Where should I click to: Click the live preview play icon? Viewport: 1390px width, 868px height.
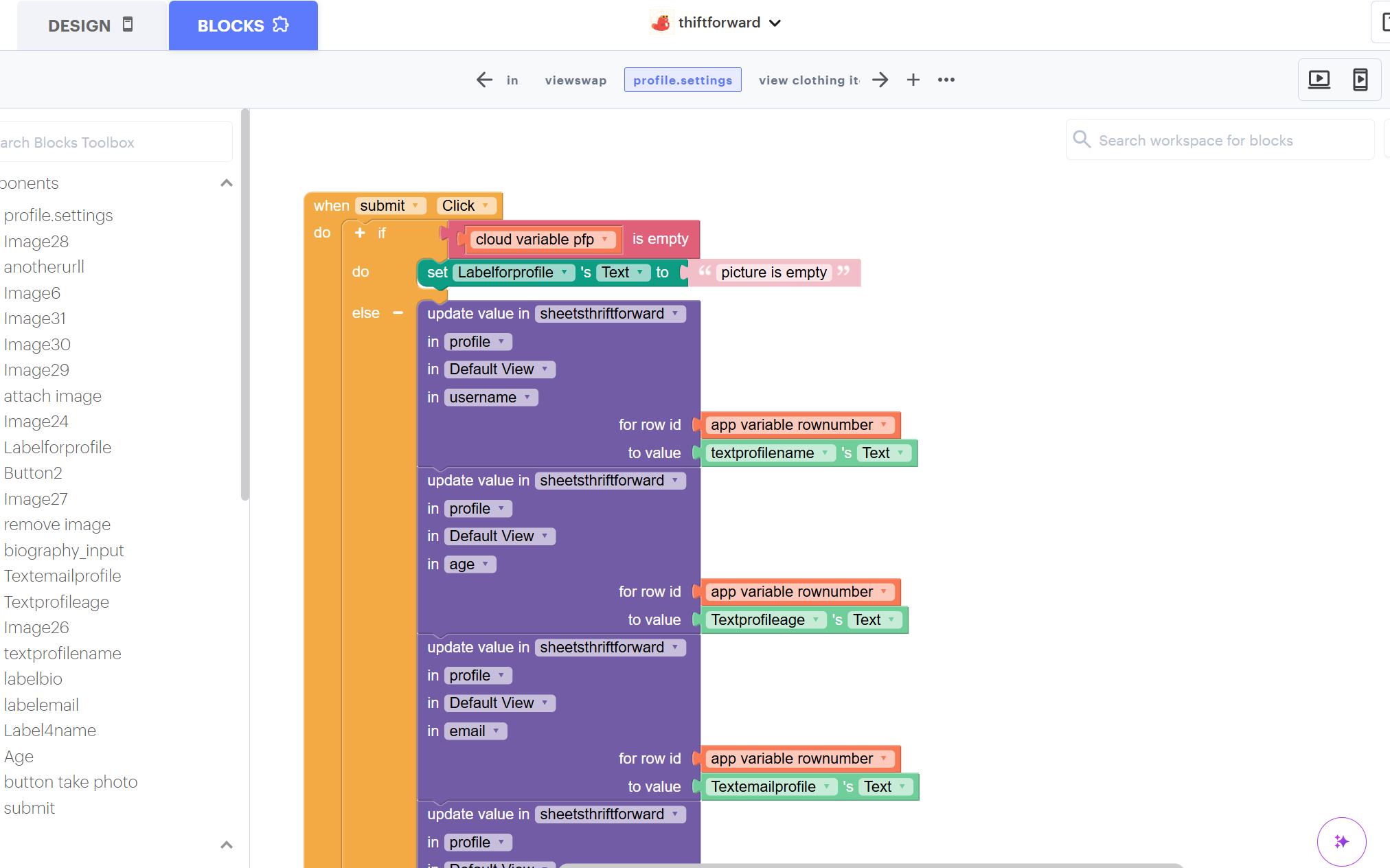1319,80
